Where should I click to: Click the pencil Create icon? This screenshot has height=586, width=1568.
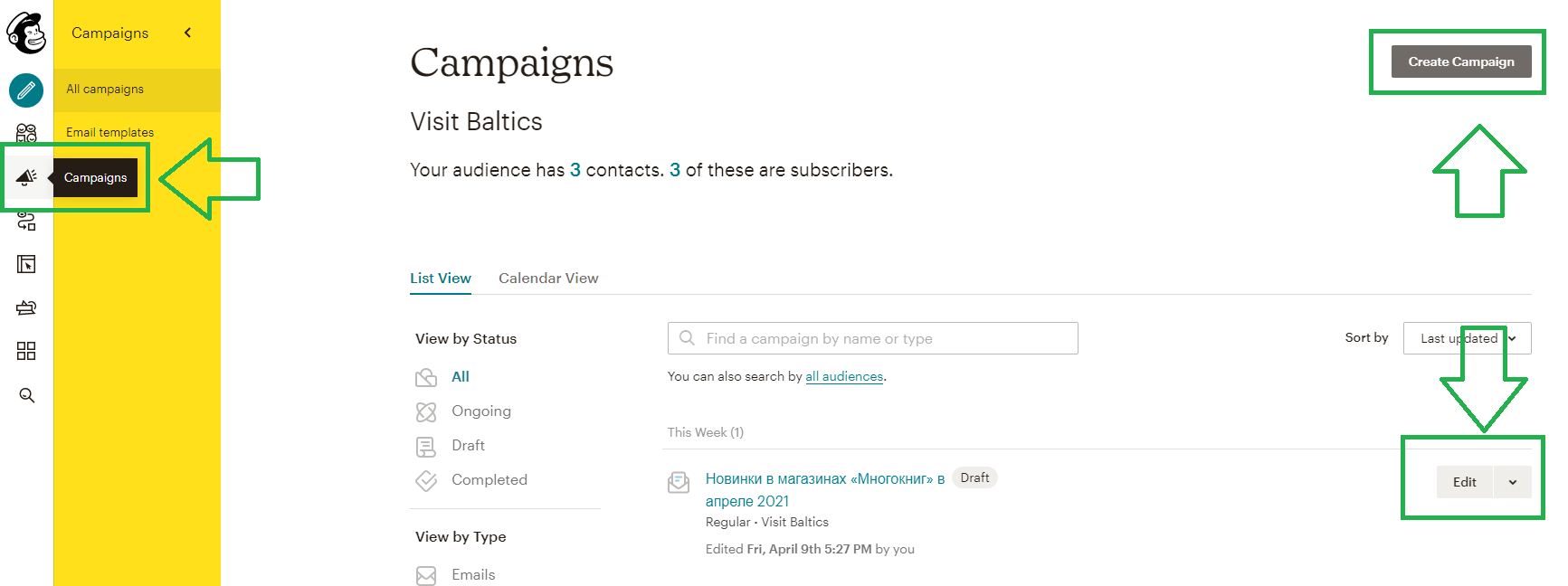coord(26,90)
